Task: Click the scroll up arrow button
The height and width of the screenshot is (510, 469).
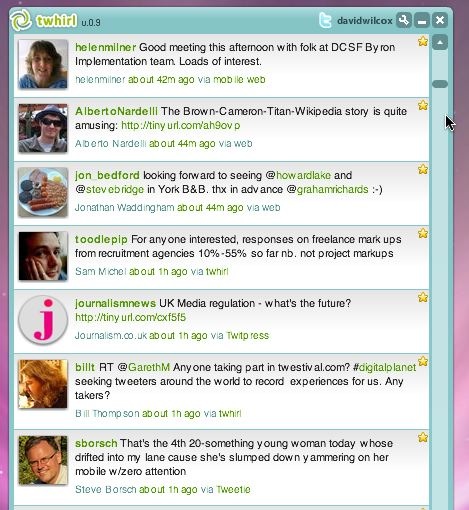Action: pos(440,42)
